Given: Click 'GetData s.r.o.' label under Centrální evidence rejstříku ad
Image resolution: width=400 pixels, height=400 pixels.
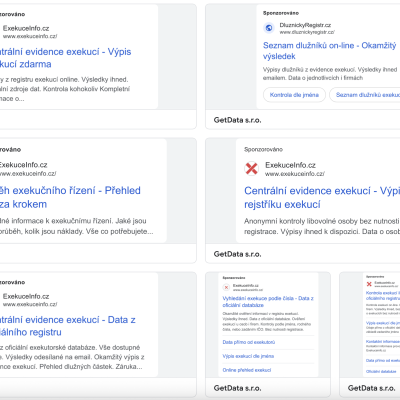Looking at the screenshot, I should 237,254.
